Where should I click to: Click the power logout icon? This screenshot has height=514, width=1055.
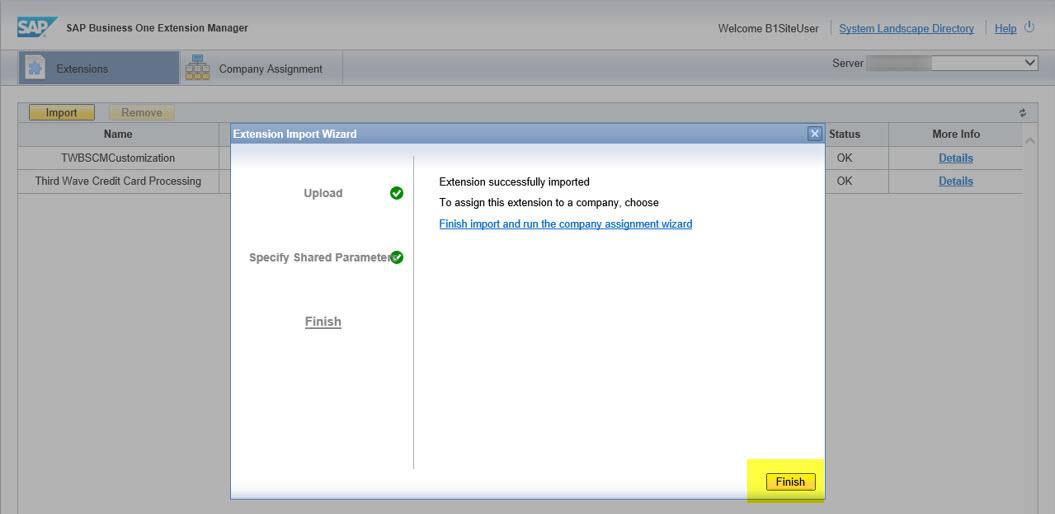pos(1029,28)
